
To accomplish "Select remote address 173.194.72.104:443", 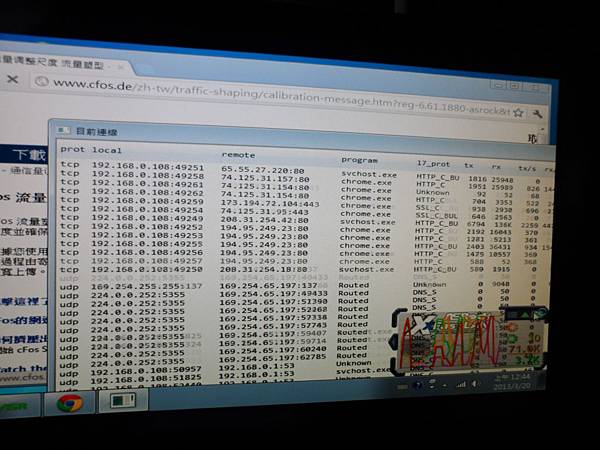I will 270,204.
